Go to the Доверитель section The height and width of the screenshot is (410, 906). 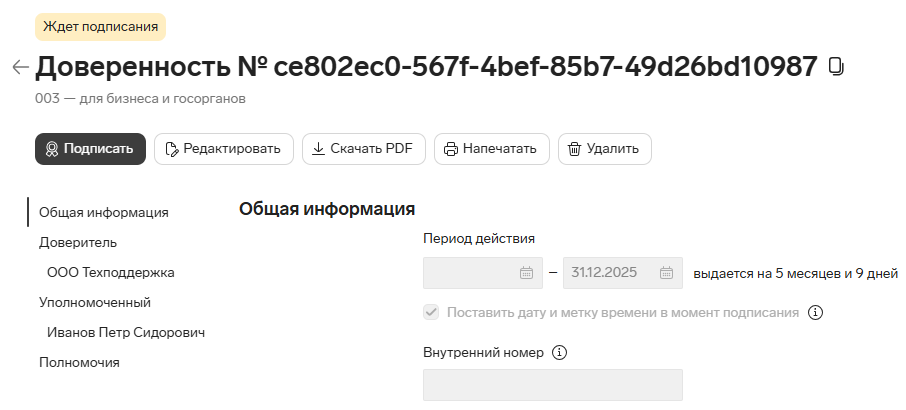78,242
